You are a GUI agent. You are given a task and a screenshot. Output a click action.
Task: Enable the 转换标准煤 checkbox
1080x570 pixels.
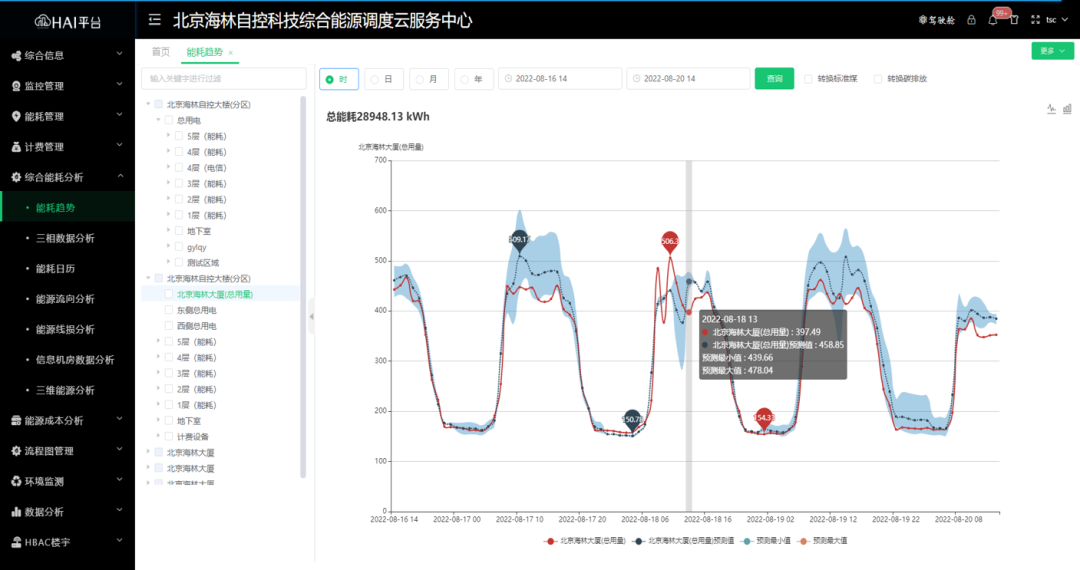coord(809,79)
